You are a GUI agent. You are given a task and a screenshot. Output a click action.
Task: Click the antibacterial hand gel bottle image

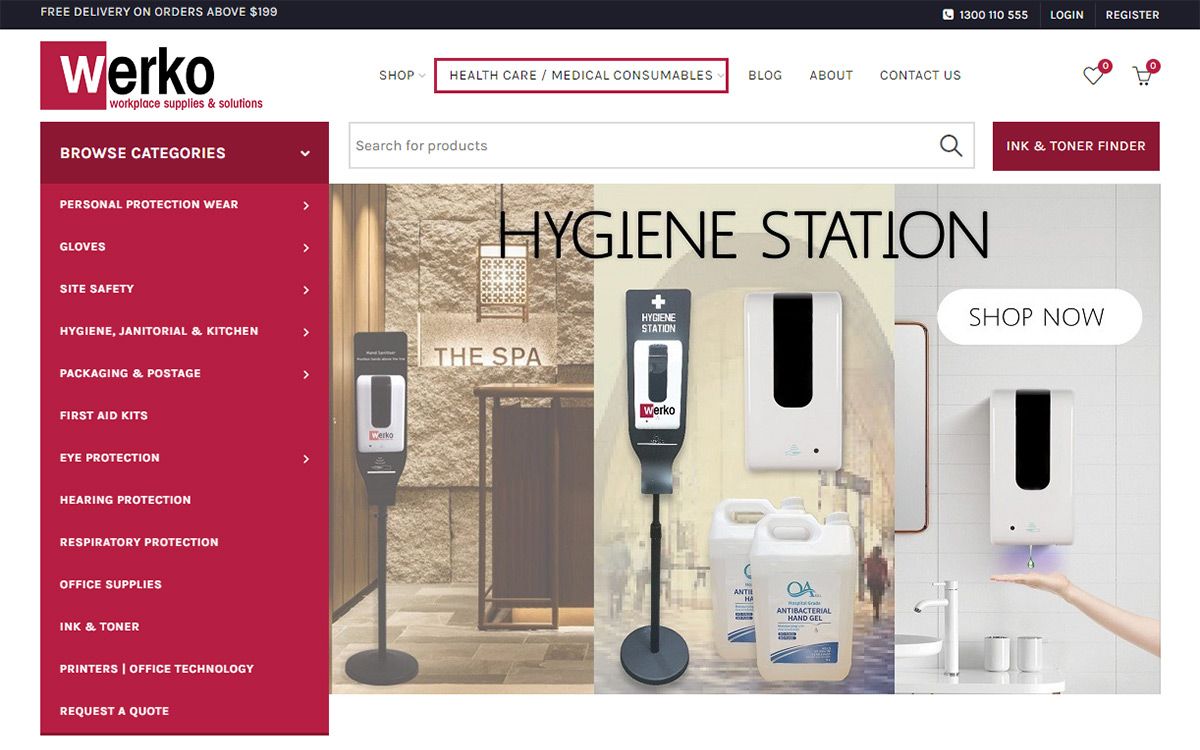(803, 598)
